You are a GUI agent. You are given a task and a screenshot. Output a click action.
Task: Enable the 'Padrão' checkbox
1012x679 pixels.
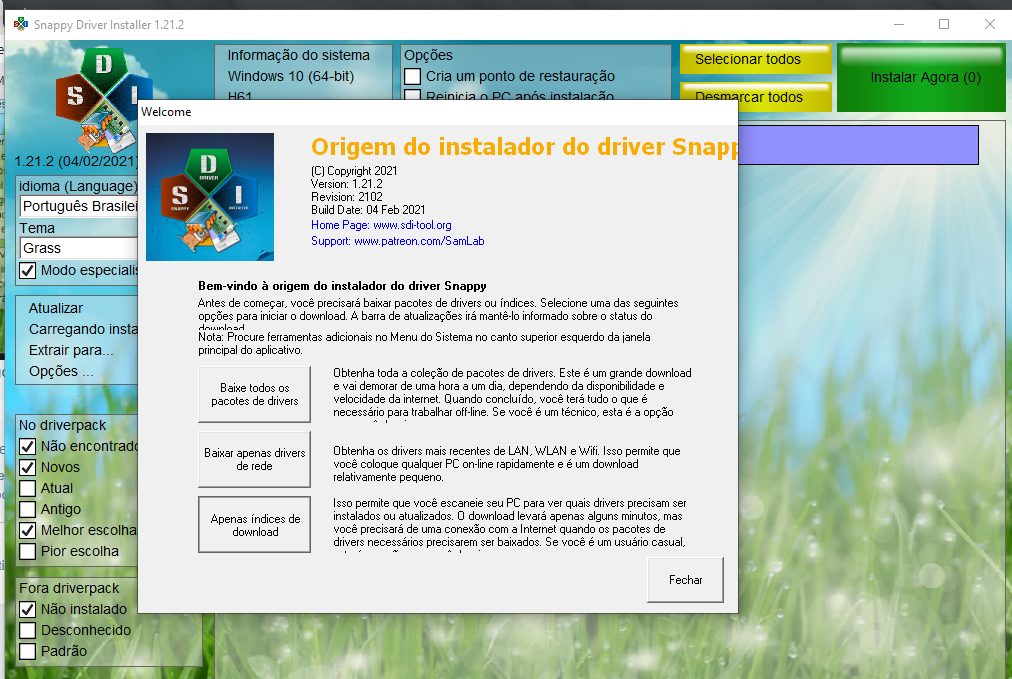click(x=27, y=651)
